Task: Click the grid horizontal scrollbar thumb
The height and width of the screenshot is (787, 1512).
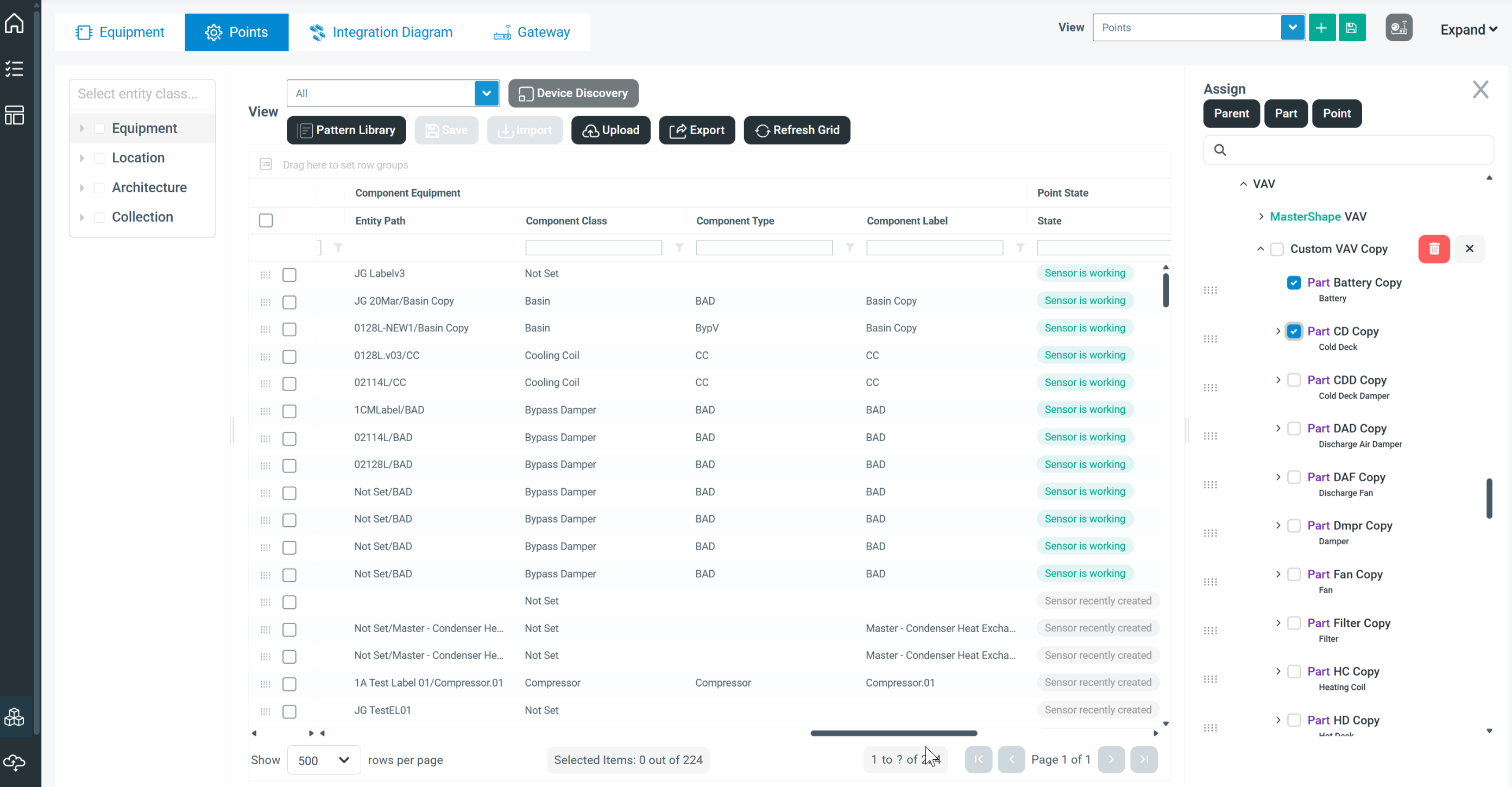Action: point(893,733)
